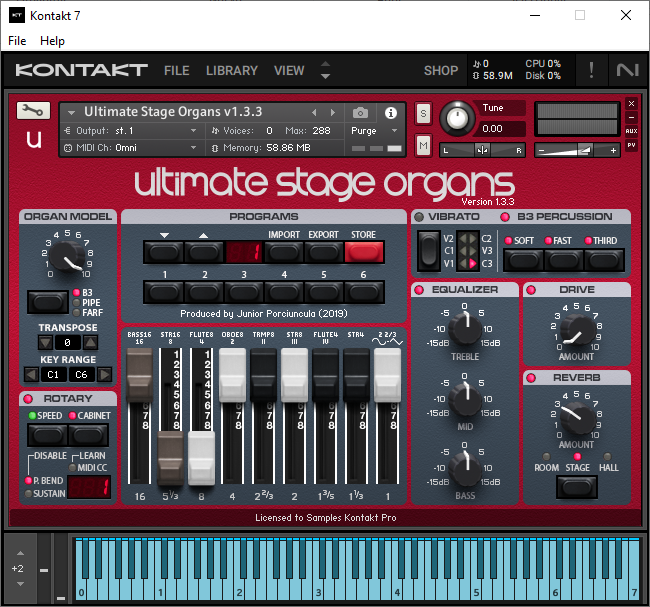
Task: Go to next instrument arrow
Action: tap(332, 112)
